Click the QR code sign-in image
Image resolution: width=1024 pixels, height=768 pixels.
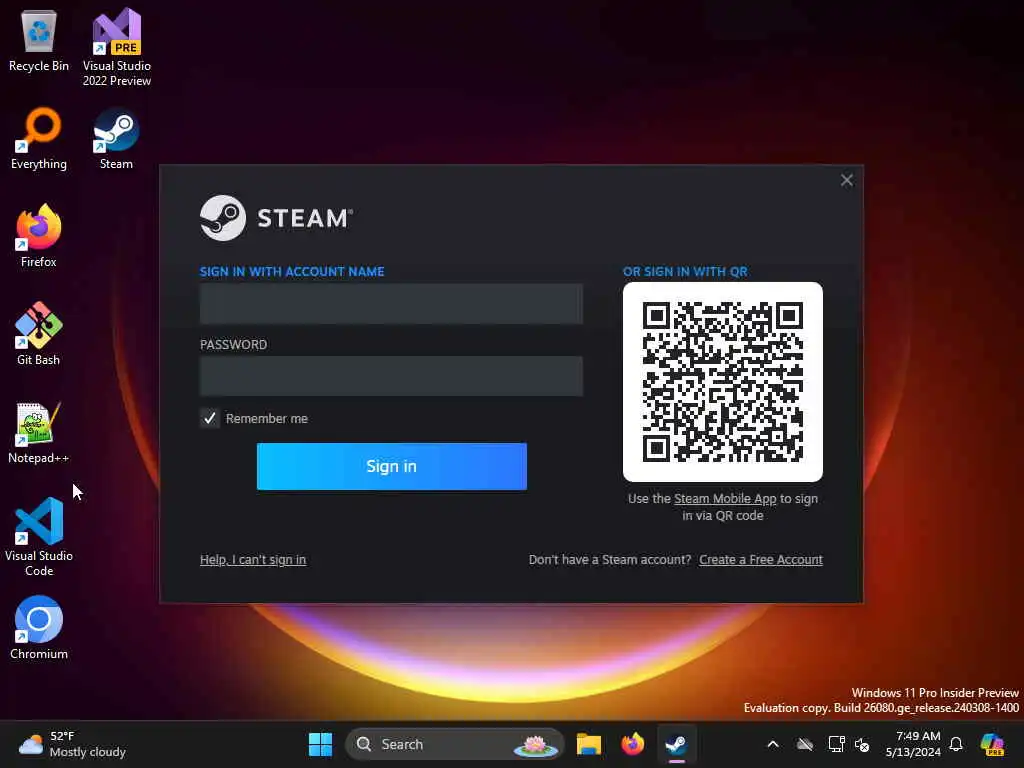coord(723,382)
